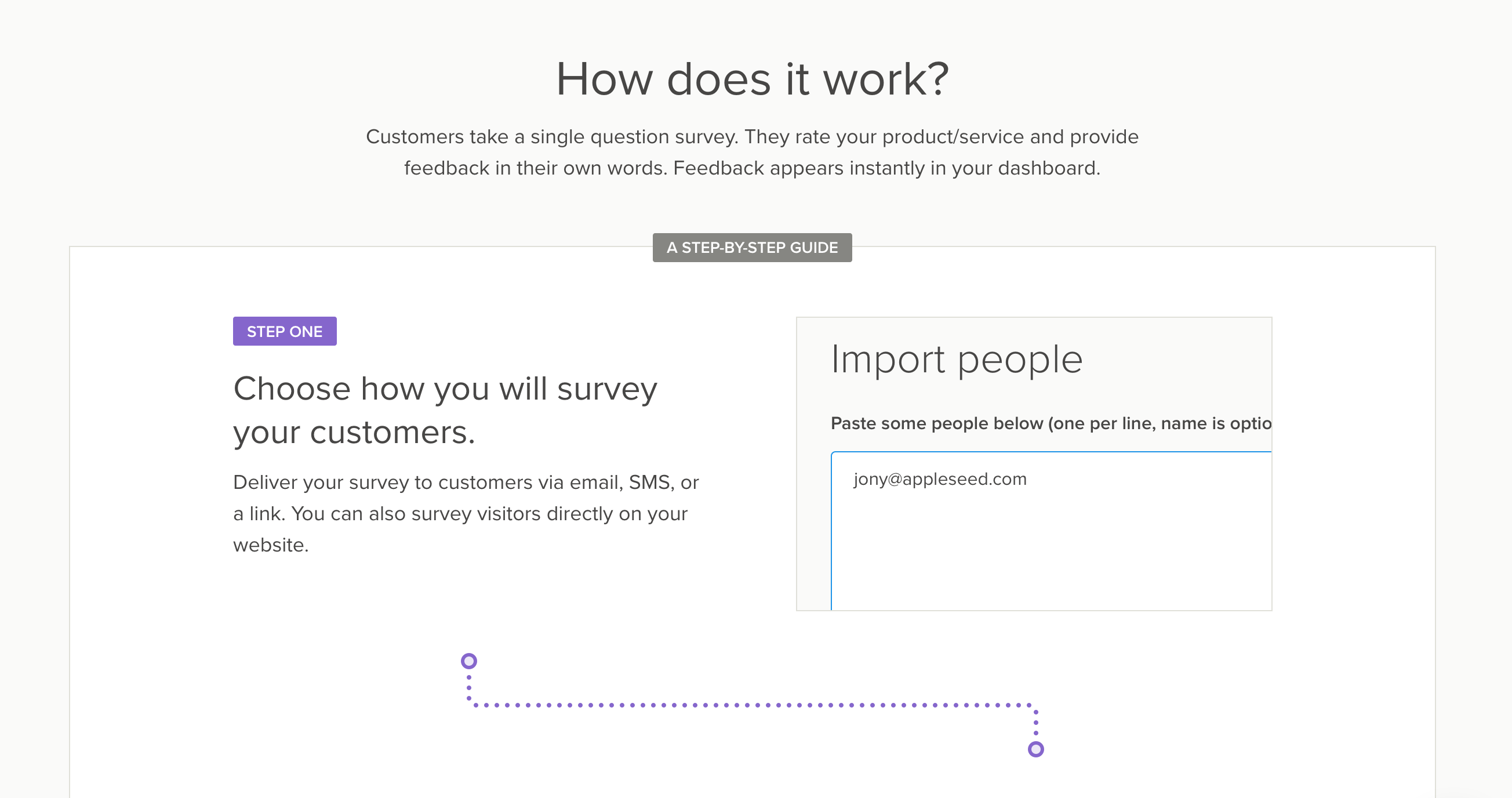
Task: Click the word 'website.' in step one
Action: point(271,545)
